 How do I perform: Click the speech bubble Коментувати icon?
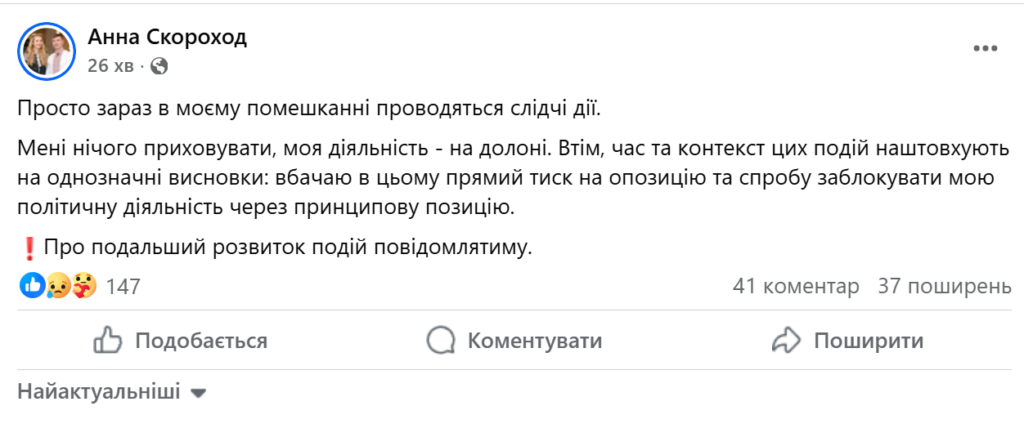440,341
